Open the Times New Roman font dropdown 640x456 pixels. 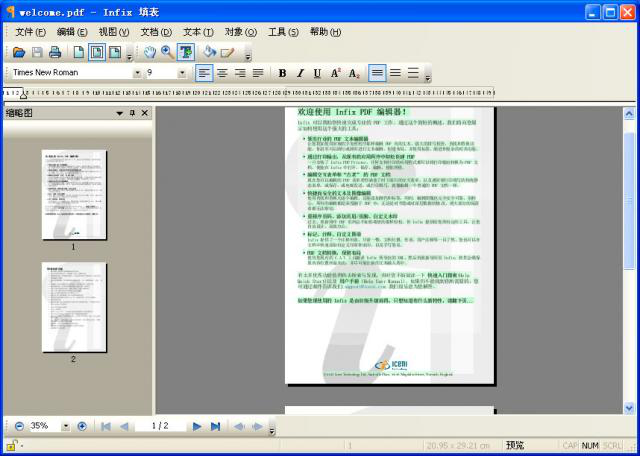[x=137, y=73]
